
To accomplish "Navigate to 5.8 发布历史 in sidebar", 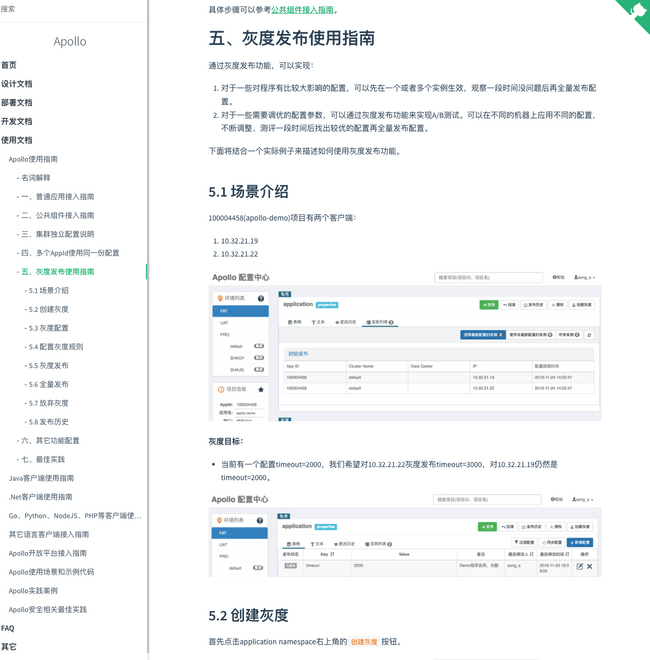I will click(x=48, y=422).
